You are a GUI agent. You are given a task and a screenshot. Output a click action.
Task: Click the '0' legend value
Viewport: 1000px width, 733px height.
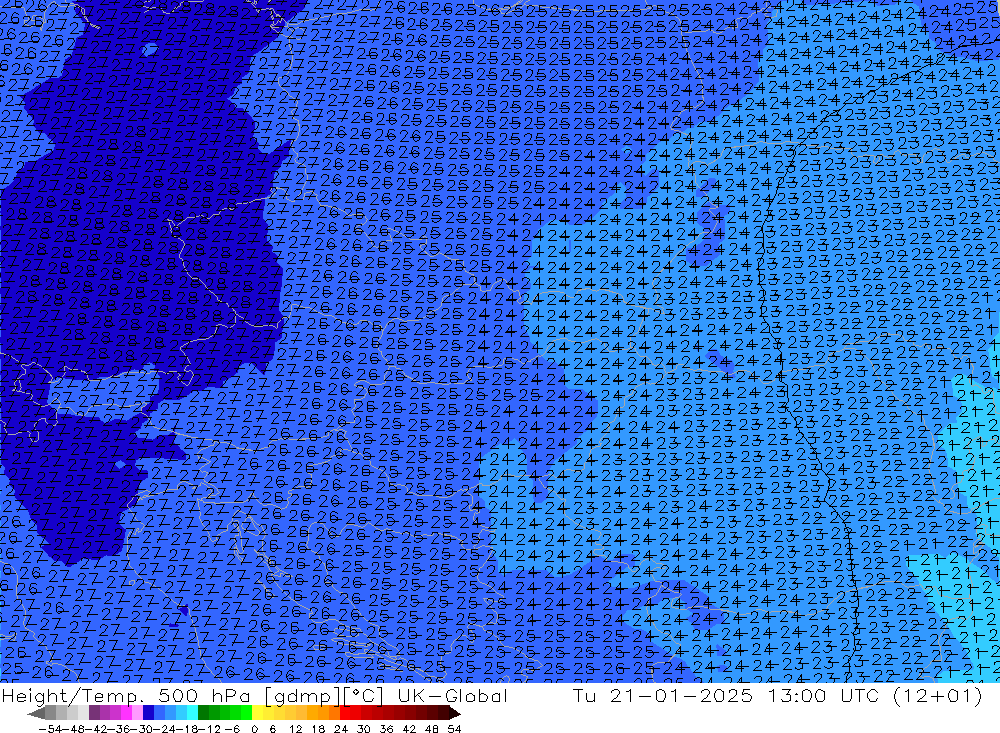coord(254,729)
